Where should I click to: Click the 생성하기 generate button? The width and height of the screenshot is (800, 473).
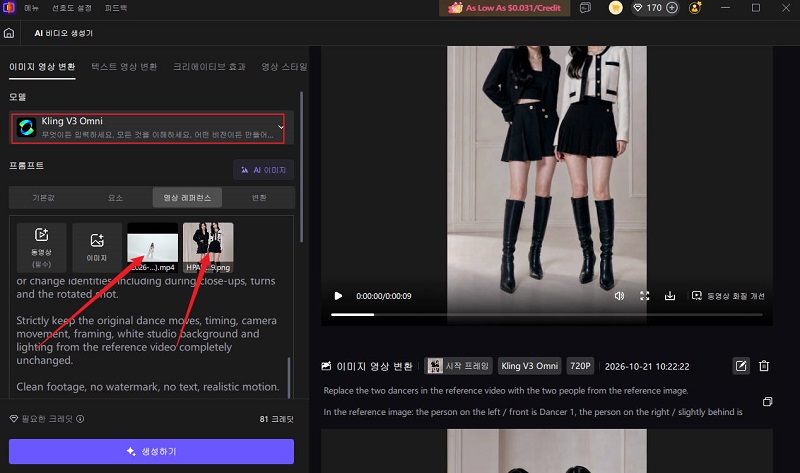(x=151, y=452)
